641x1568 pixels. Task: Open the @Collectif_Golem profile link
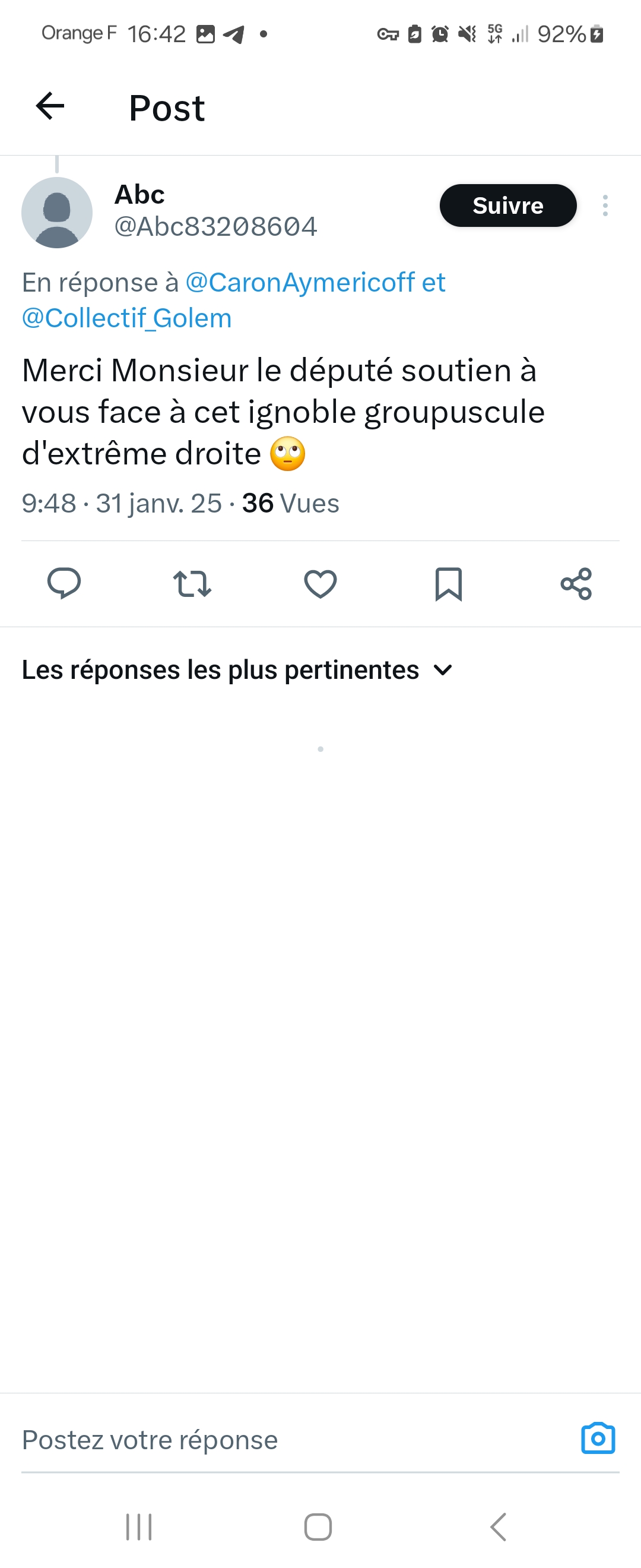click(x=126, y=318)
